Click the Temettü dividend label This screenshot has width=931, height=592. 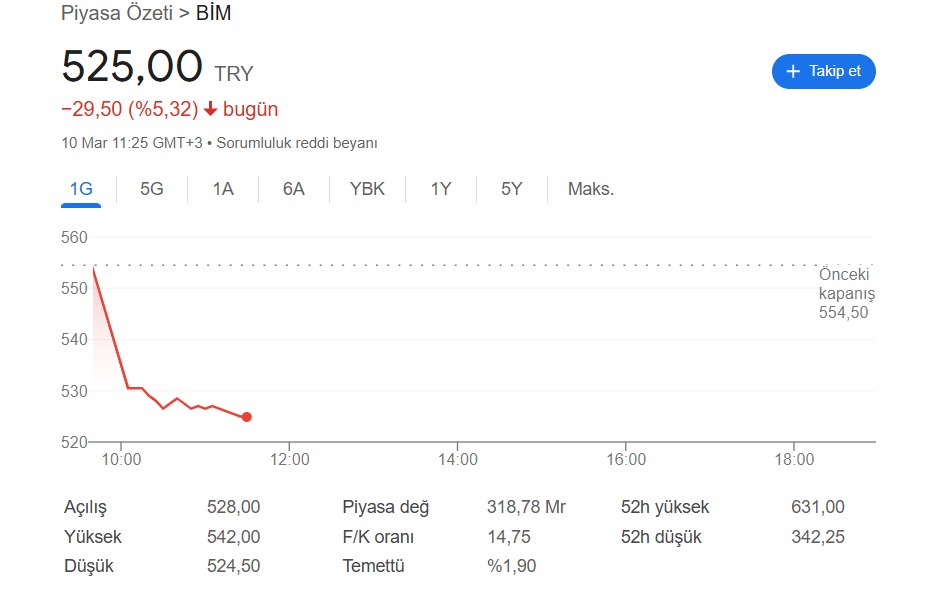[x=373, y=566]
